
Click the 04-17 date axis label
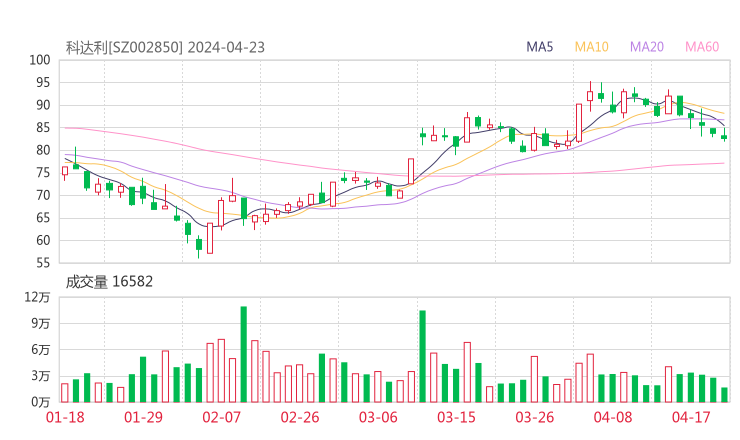(691, 417)
